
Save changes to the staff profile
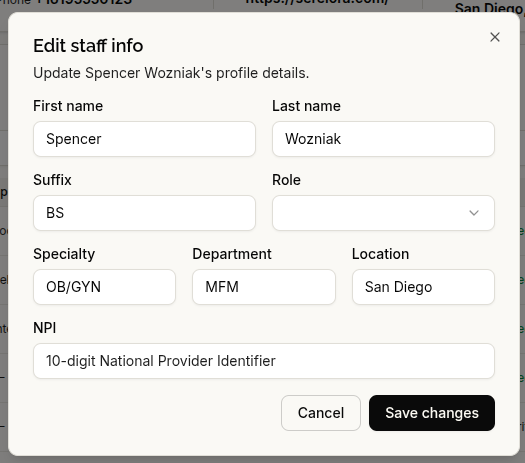[x=432, y=413]
